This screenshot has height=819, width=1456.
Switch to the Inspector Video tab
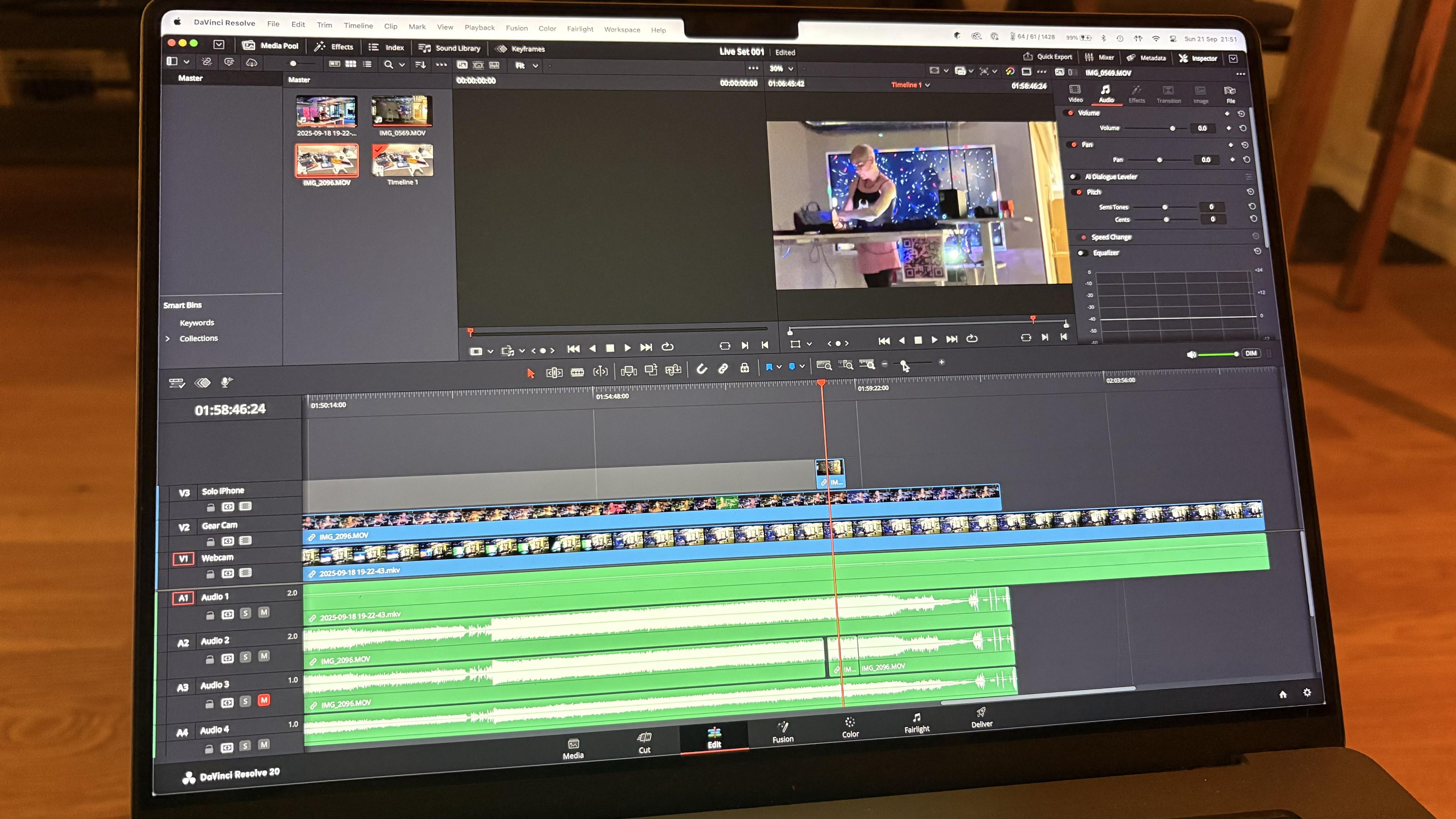point(1075,93)
